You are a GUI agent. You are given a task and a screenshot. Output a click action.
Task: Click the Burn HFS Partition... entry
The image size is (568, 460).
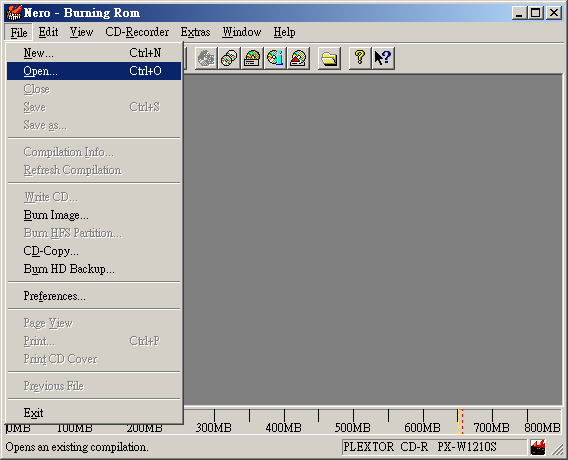[94, 233]
